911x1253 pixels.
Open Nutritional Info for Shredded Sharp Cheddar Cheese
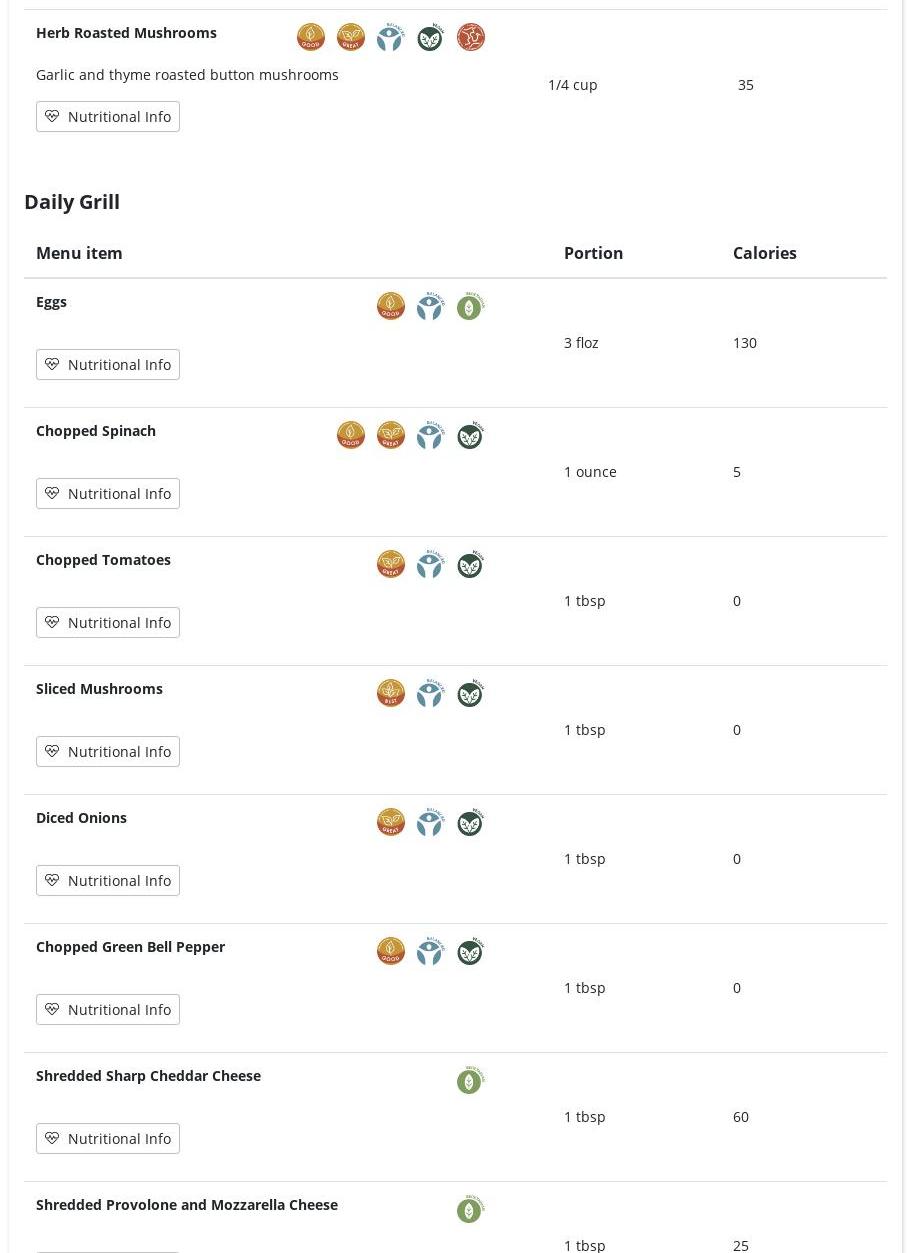[x=108, y=1139]
